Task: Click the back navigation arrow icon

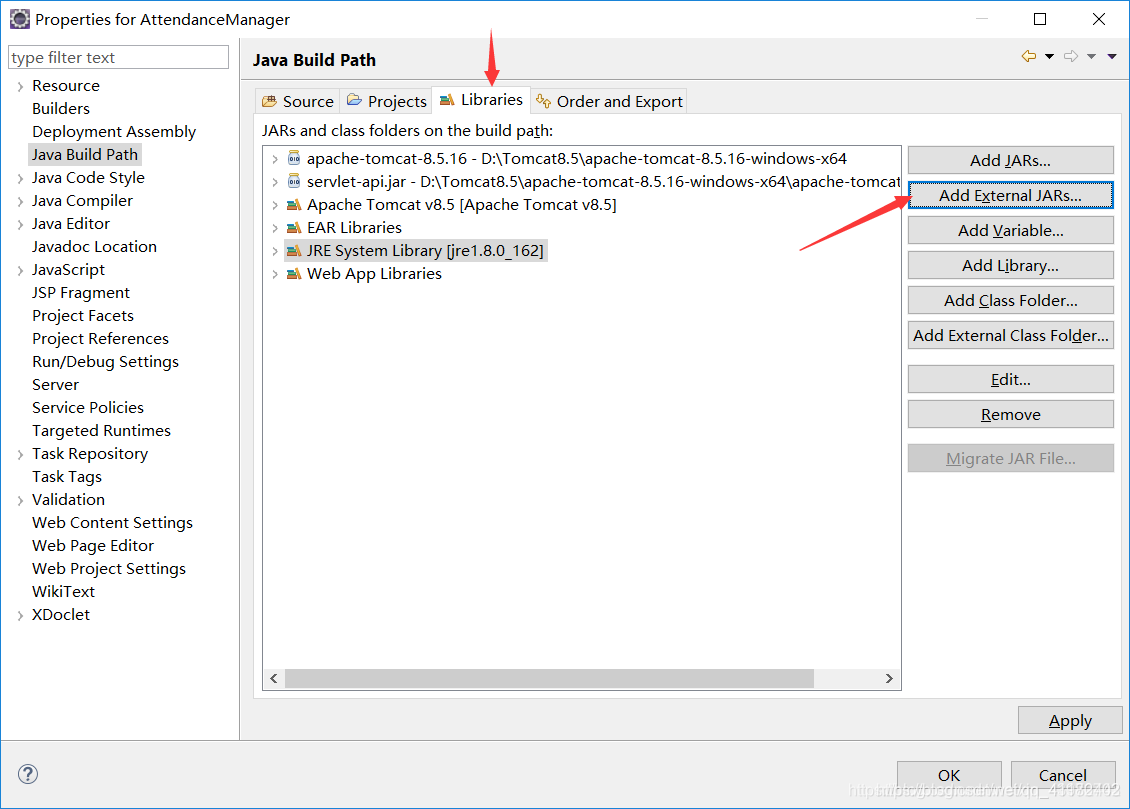Action: click(x=1029, y=56)
